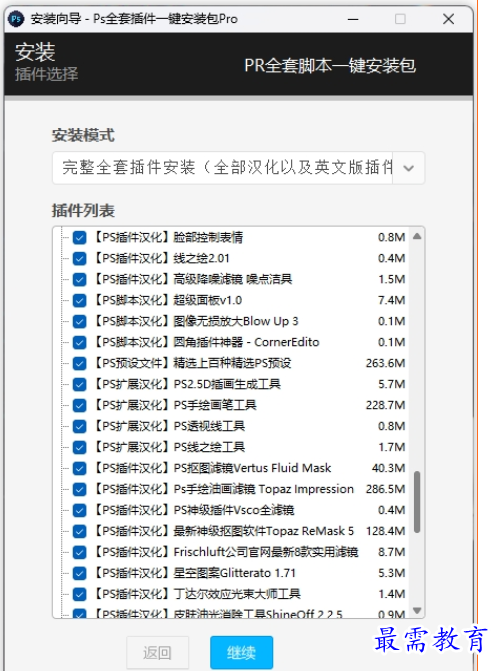The width and height of the screenshot is (496, 671).
Task: Click the 7.4M size value
Action: point(391,300)
